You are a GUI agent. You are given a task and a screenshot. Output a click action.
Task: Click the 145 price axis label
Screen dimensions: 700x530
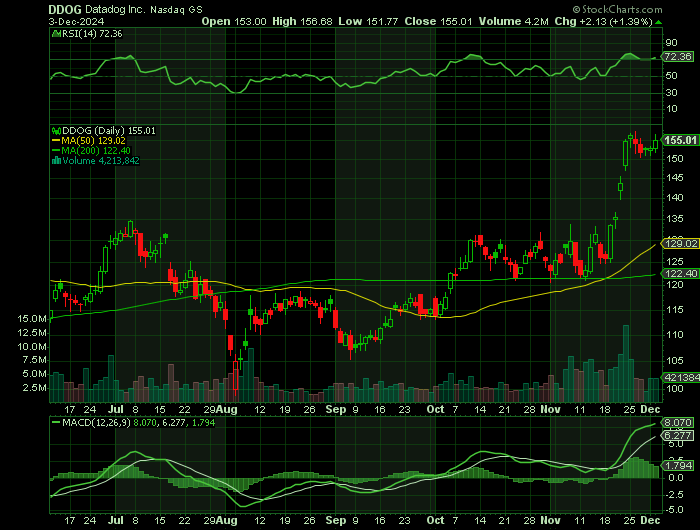674,178
